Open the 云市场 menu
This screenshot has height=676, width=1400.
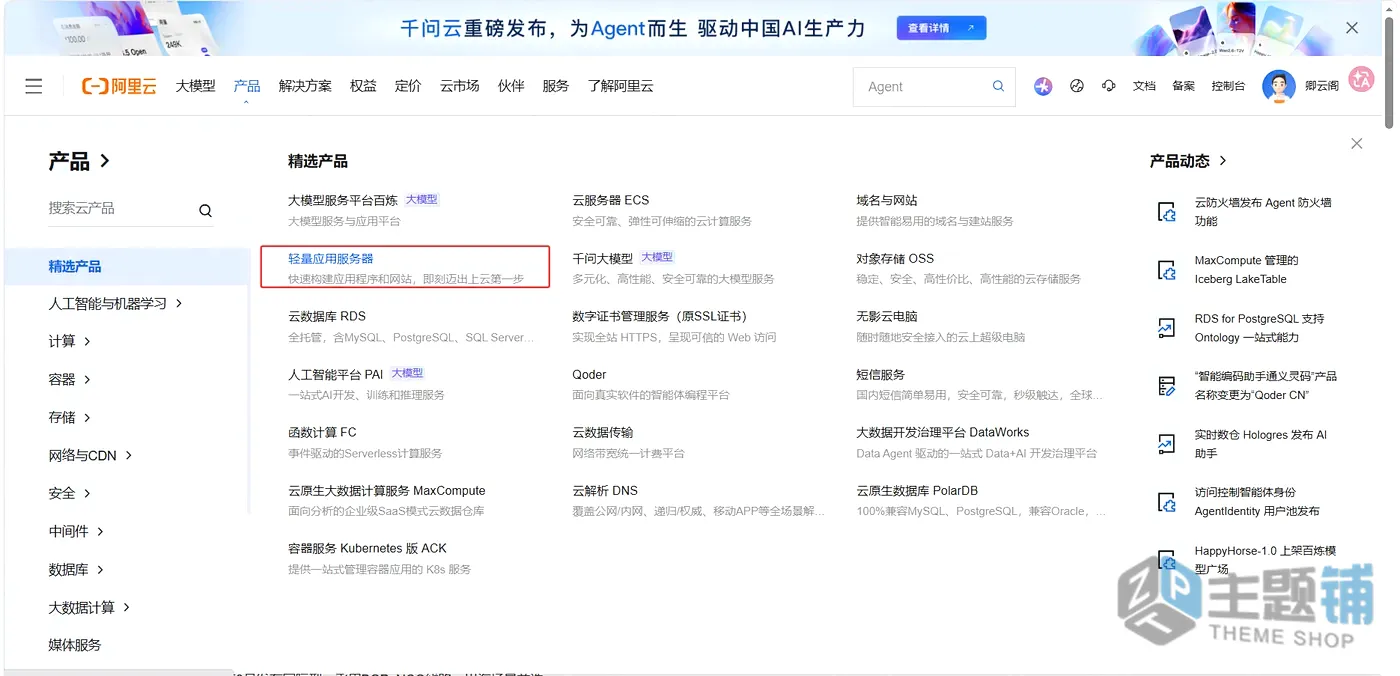[460, 86]
